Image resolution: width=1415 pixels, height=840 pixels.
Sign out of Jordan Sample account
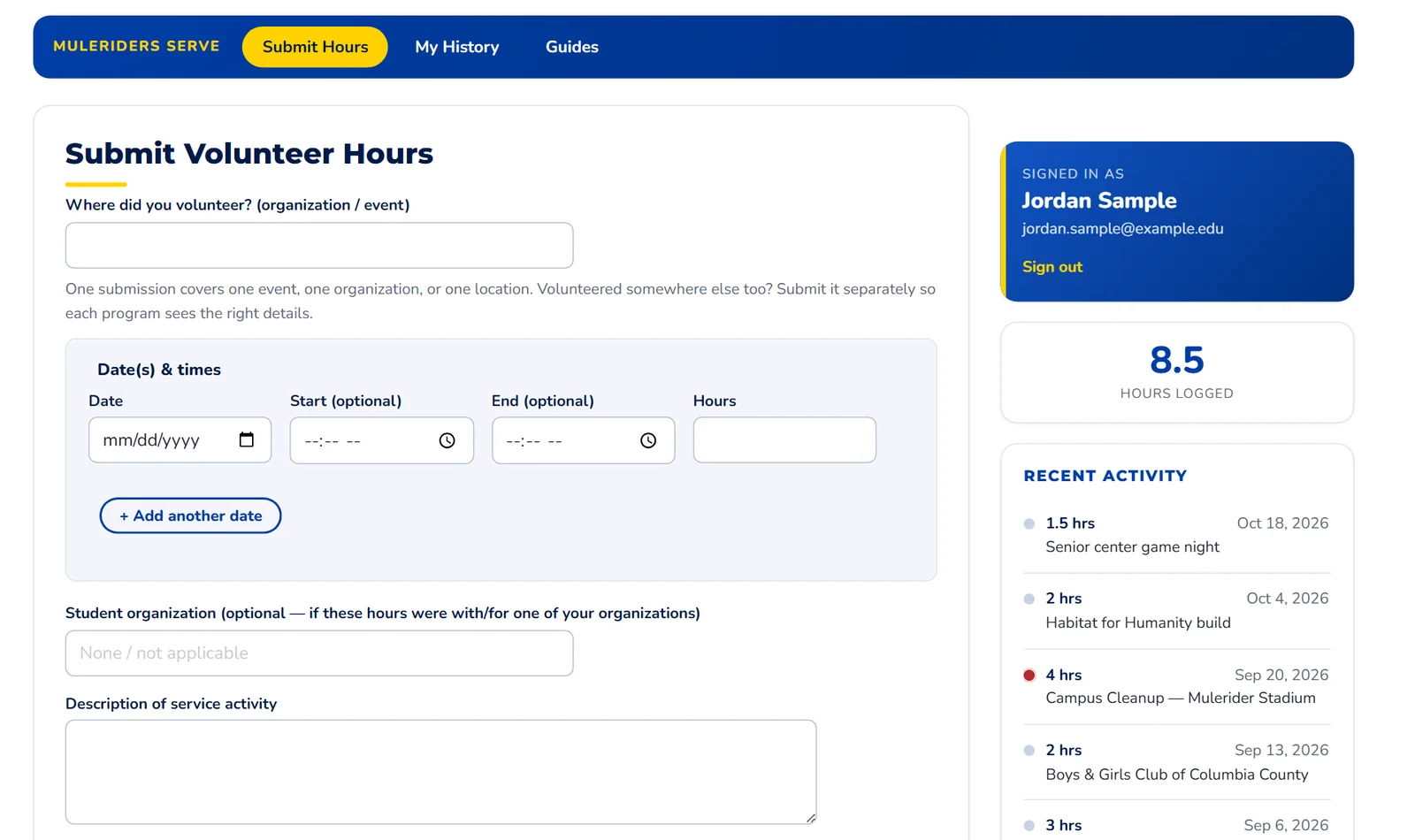(1052, 267)
